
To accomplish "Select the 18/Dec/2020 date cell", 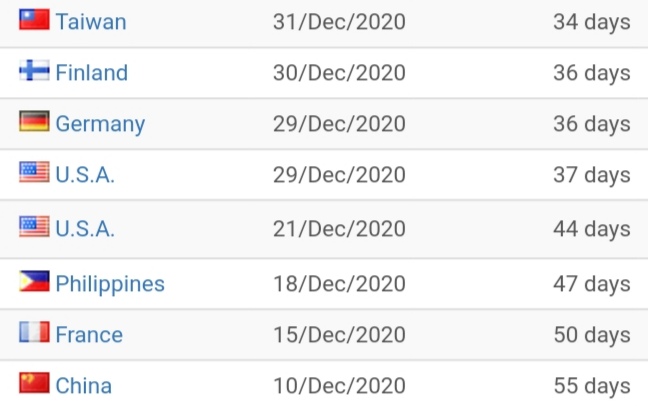I will click(339, 284).
